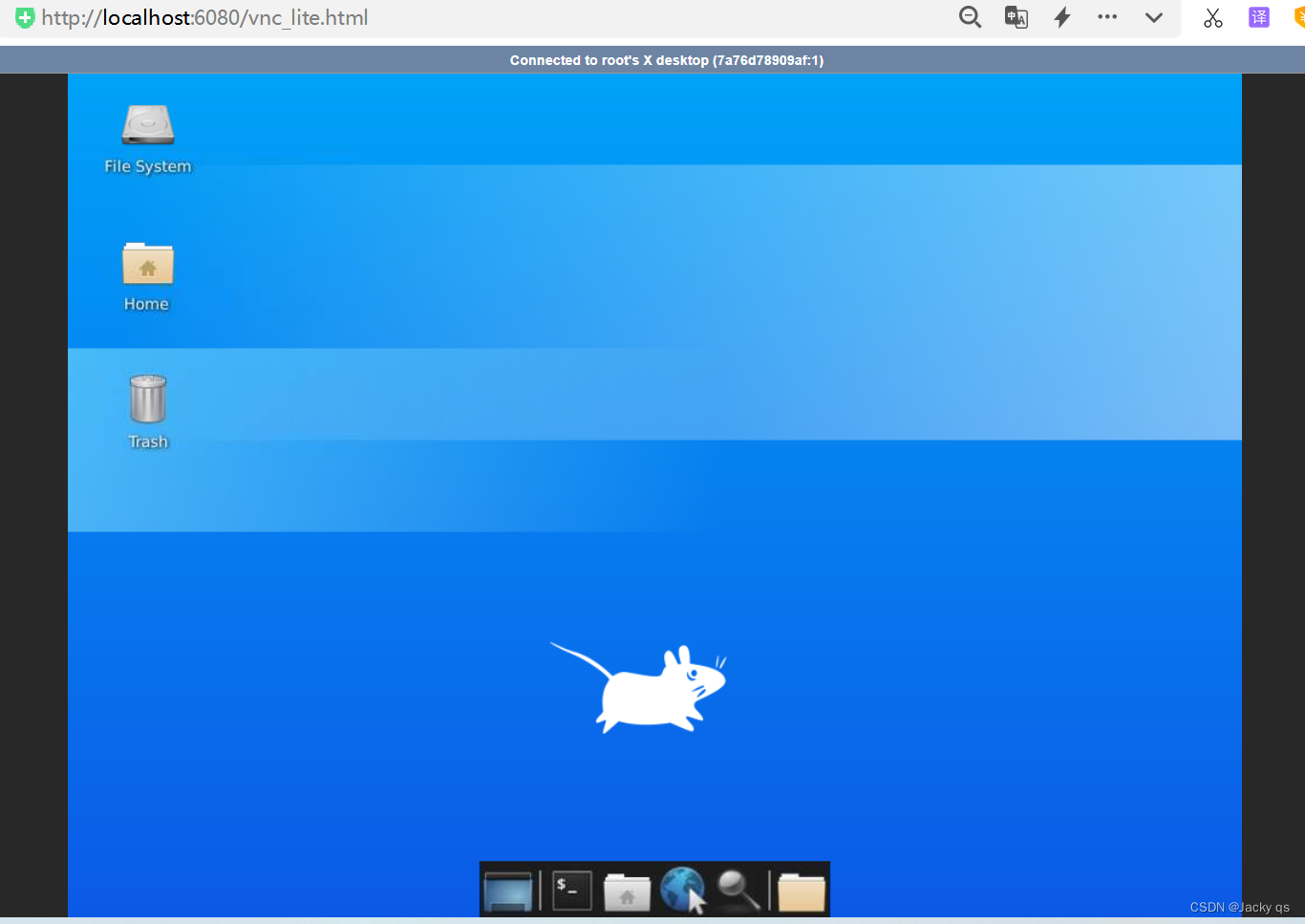1305x924 pixels.
Task: Click the Show Desktop icon in the dock
Action: point(509,890)
